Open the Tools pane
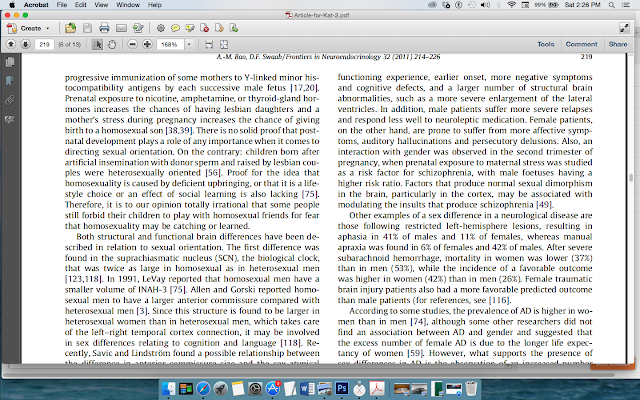The width and height of the screenshot is (640, 400). [x=545, y=44]
